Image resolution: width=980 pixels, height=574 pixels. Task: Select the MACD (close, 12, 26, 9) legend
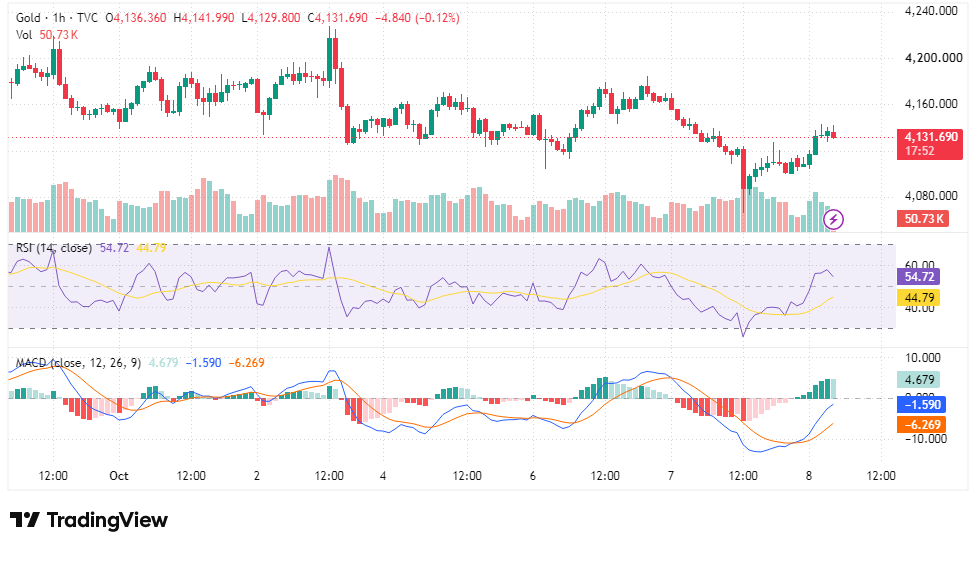click(78, 363)
